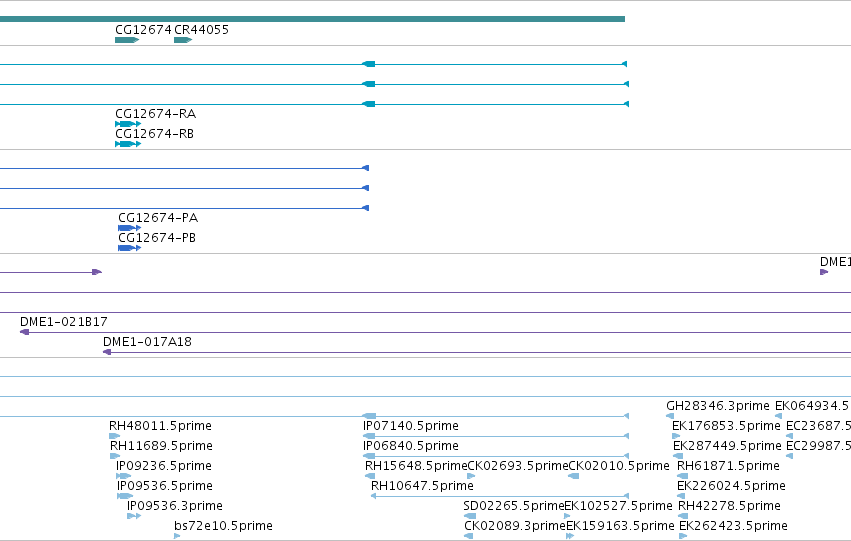Image resolution: width=851 pixels, height=541 pixels.
Task: Click the IP09536.5prime label
Action: (x=165, y=486)
